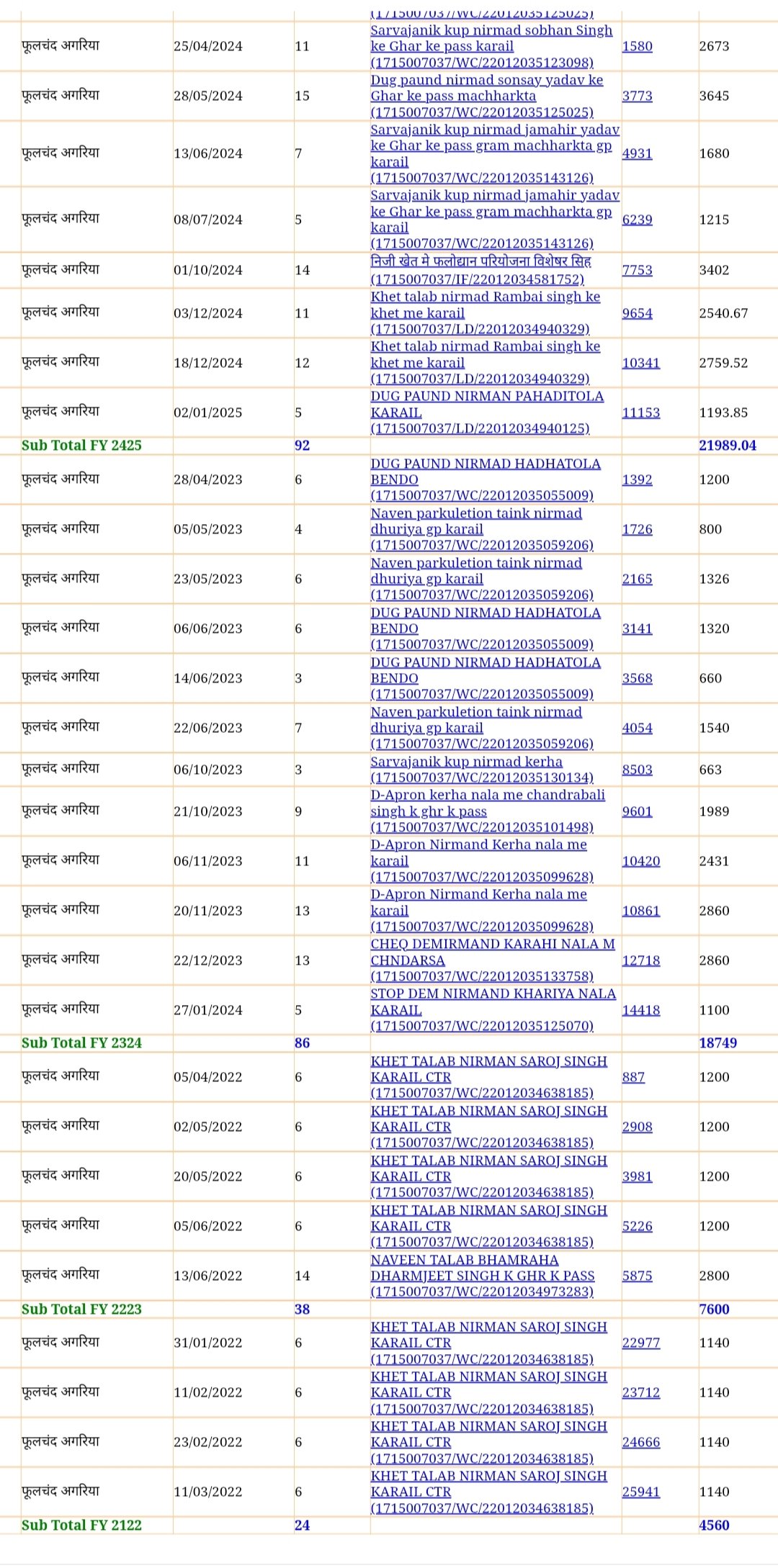Screen dimensions: 778x1568
Task: Select muster roll number 7753
Action: tap(637, 270)
